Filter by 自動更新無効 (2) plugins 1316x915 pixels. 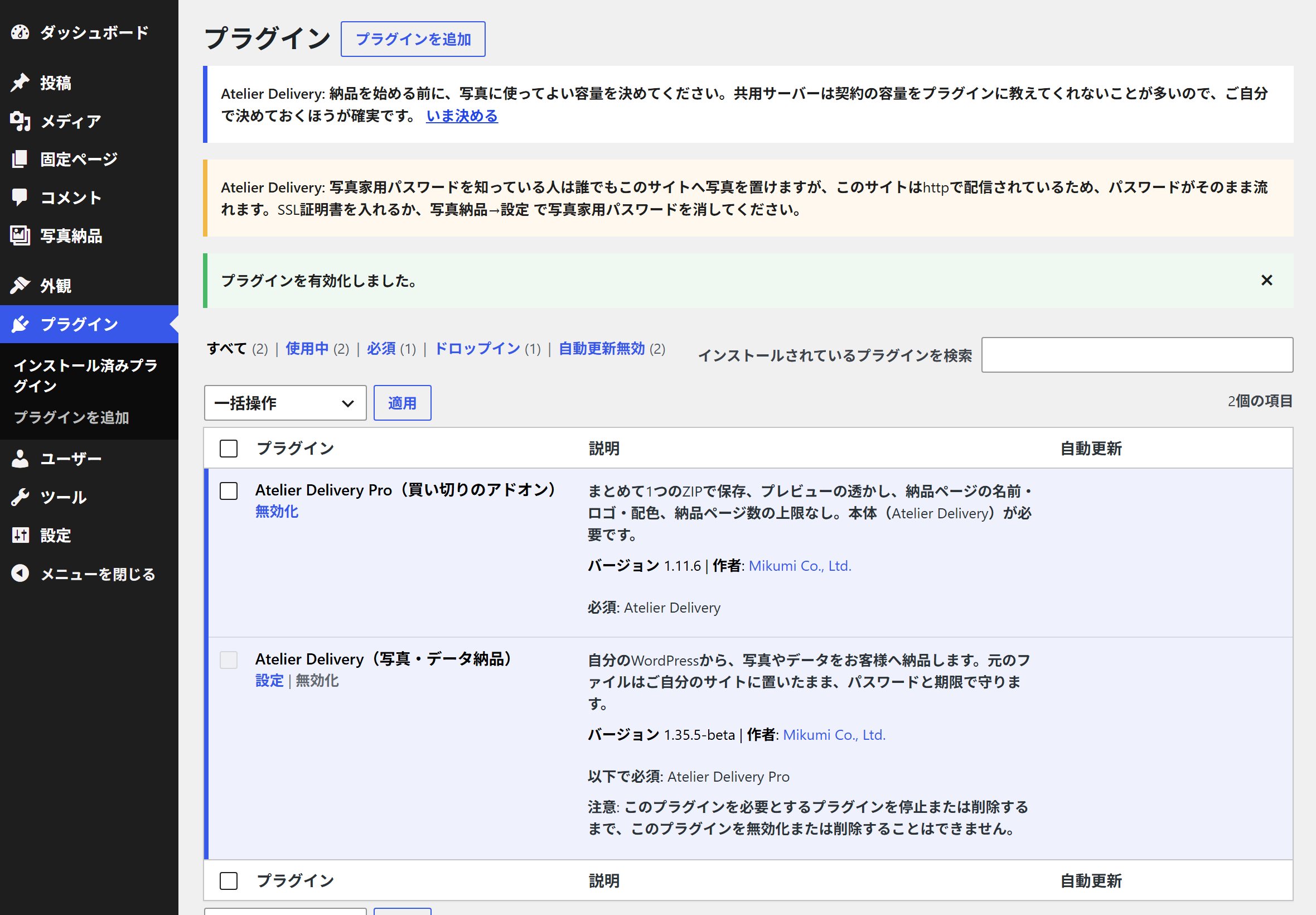click(612, 349)
